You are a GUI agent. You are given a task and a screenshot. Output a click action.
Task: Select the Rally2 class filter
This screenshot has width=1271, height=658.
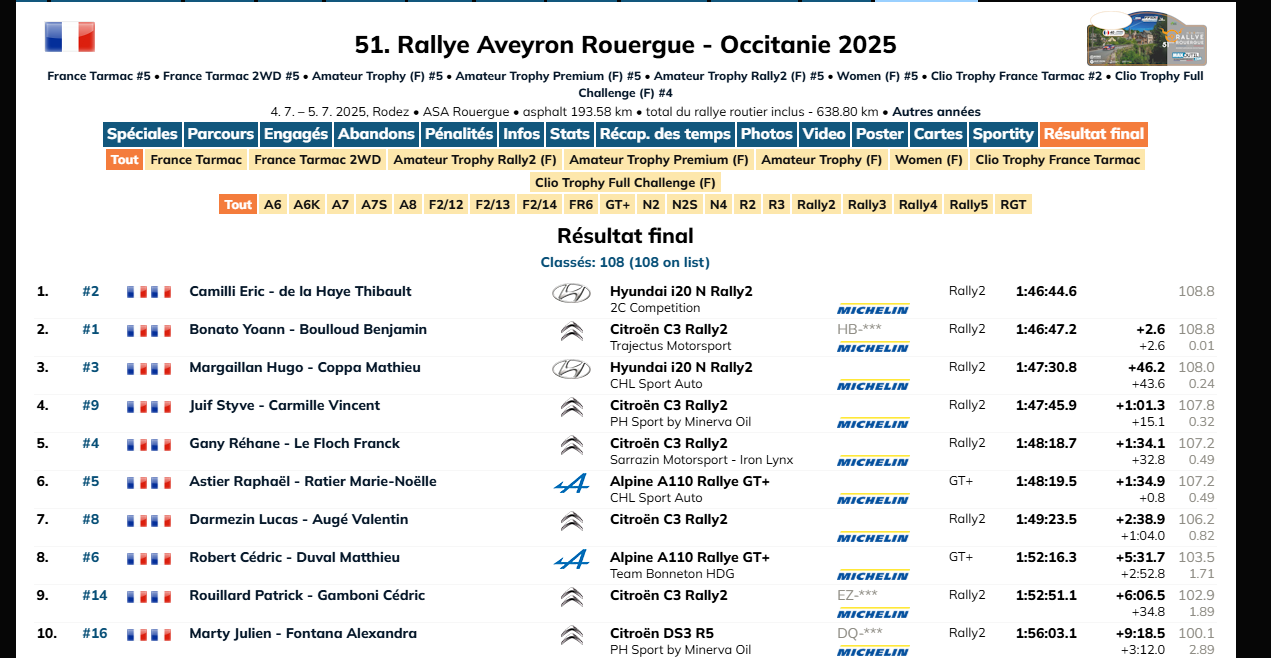tap(816, 205)
